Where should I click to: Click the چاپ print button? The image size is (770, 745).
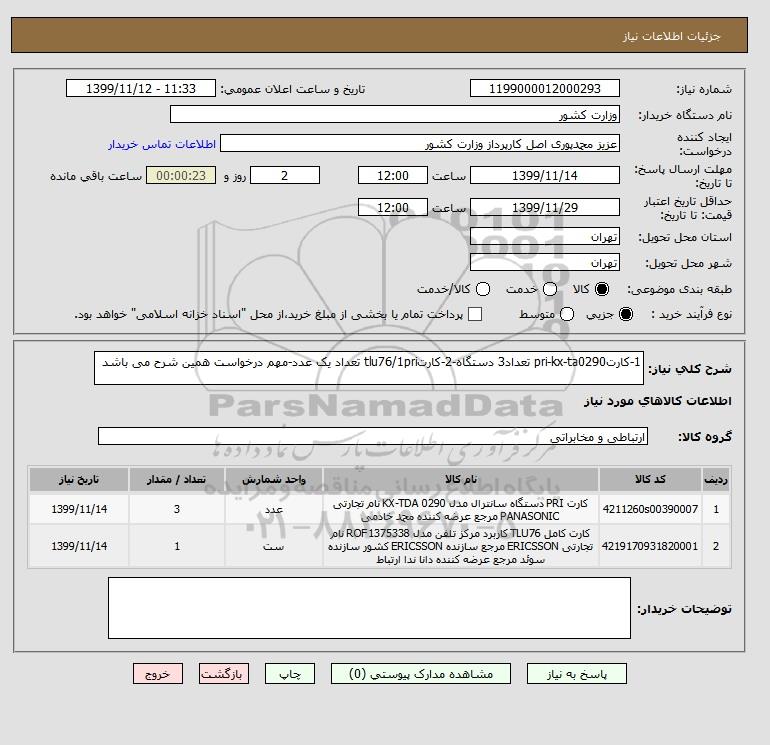tap(290, 674)
